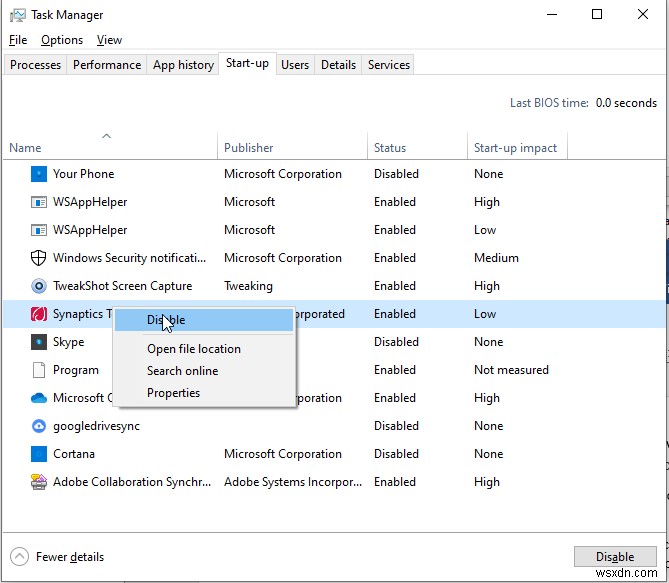Screen dimensions: 669x583
Task: Close the Task Manager window
Action: (643, 15)
